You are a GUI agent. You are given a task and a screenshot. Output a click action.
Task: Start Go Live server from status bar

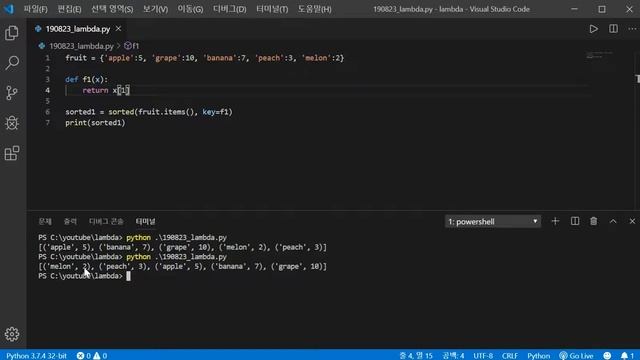click(576, 356)
